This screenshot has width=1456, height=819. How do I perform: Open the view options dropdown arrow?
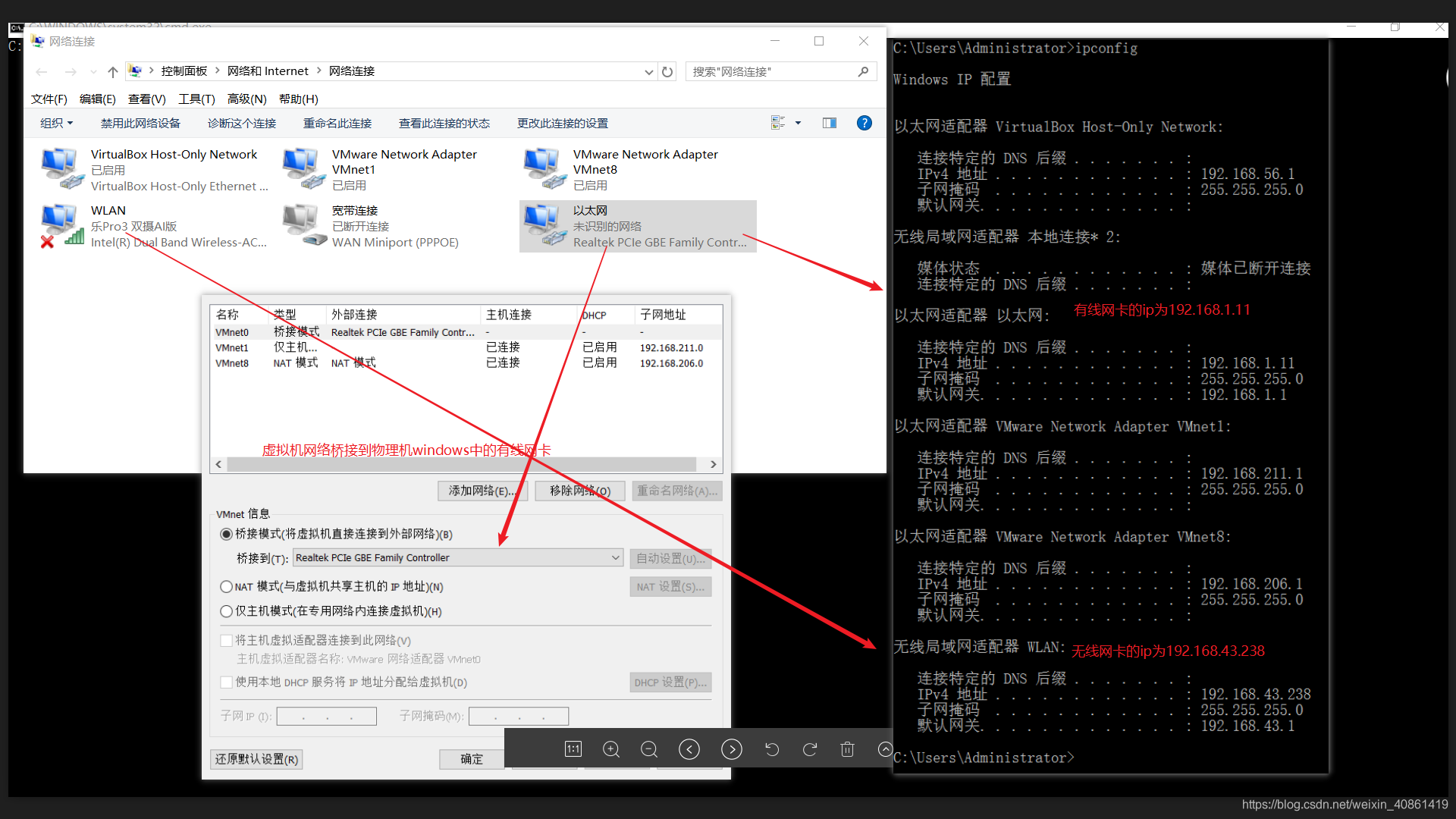(x=798, y=123)
